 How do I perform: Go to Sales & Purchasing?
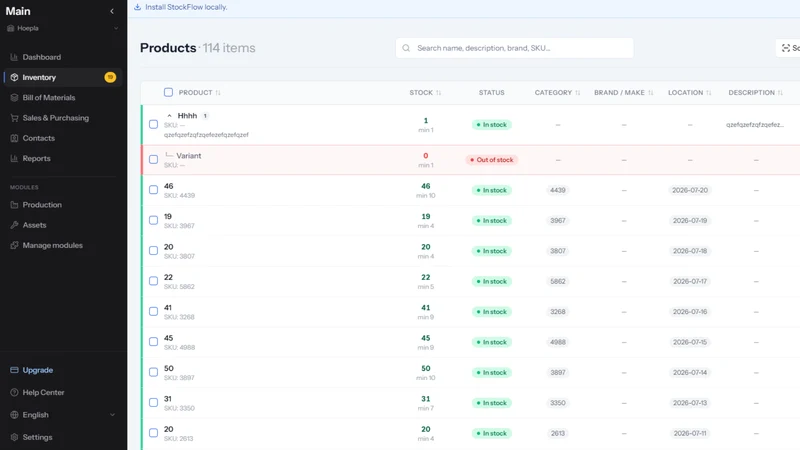click(62, 118)
